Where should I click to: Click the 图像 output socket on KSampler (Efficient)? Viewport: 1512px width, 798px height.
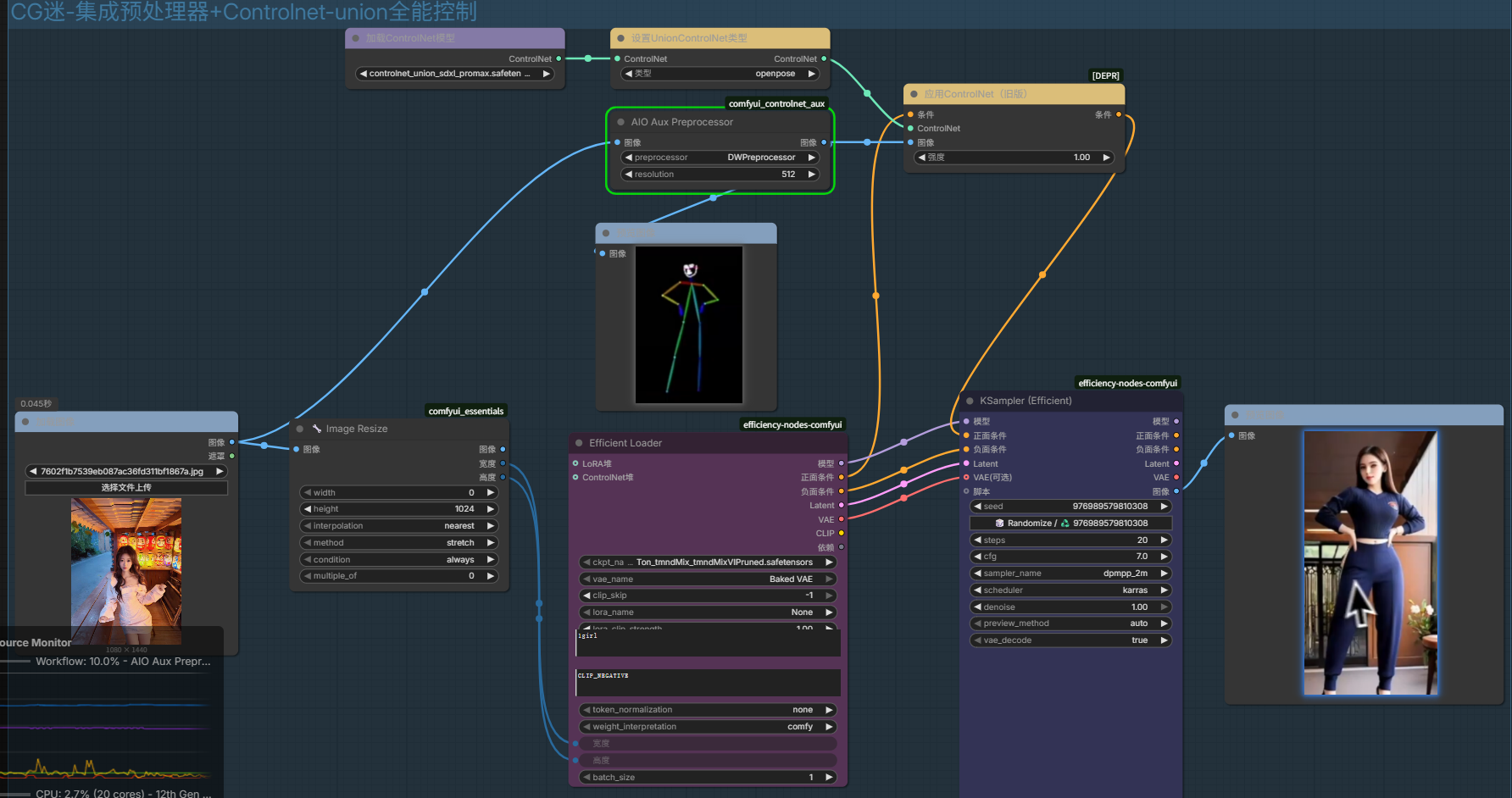pos(1176,491)
